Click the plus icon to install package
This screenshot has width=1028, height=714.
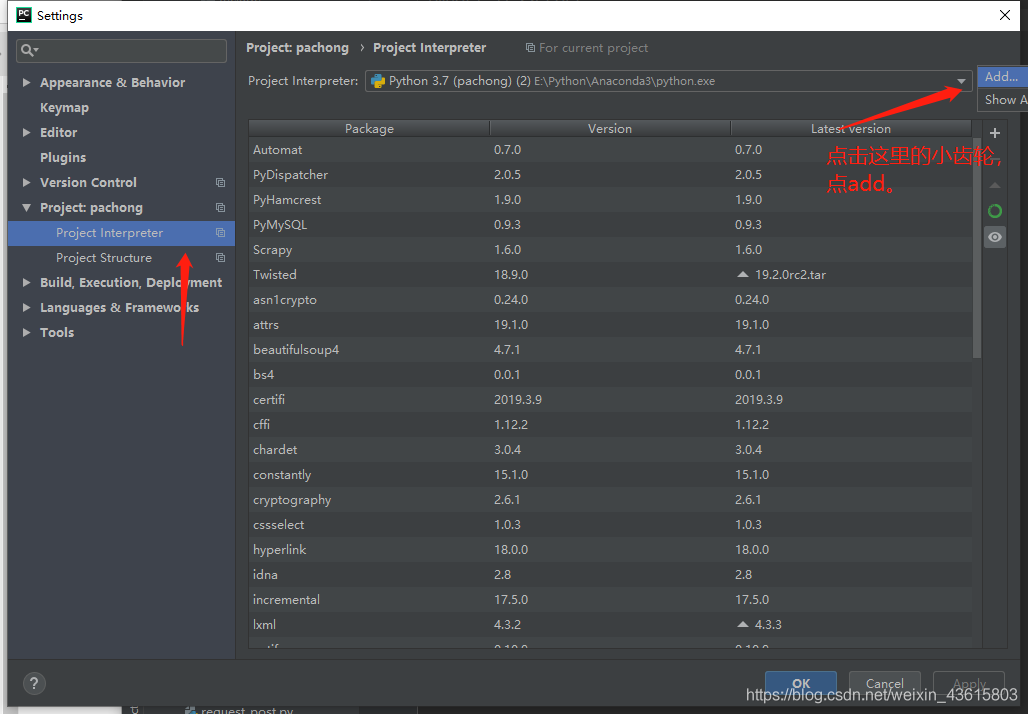pyautogui.click(x=995, y=133)
